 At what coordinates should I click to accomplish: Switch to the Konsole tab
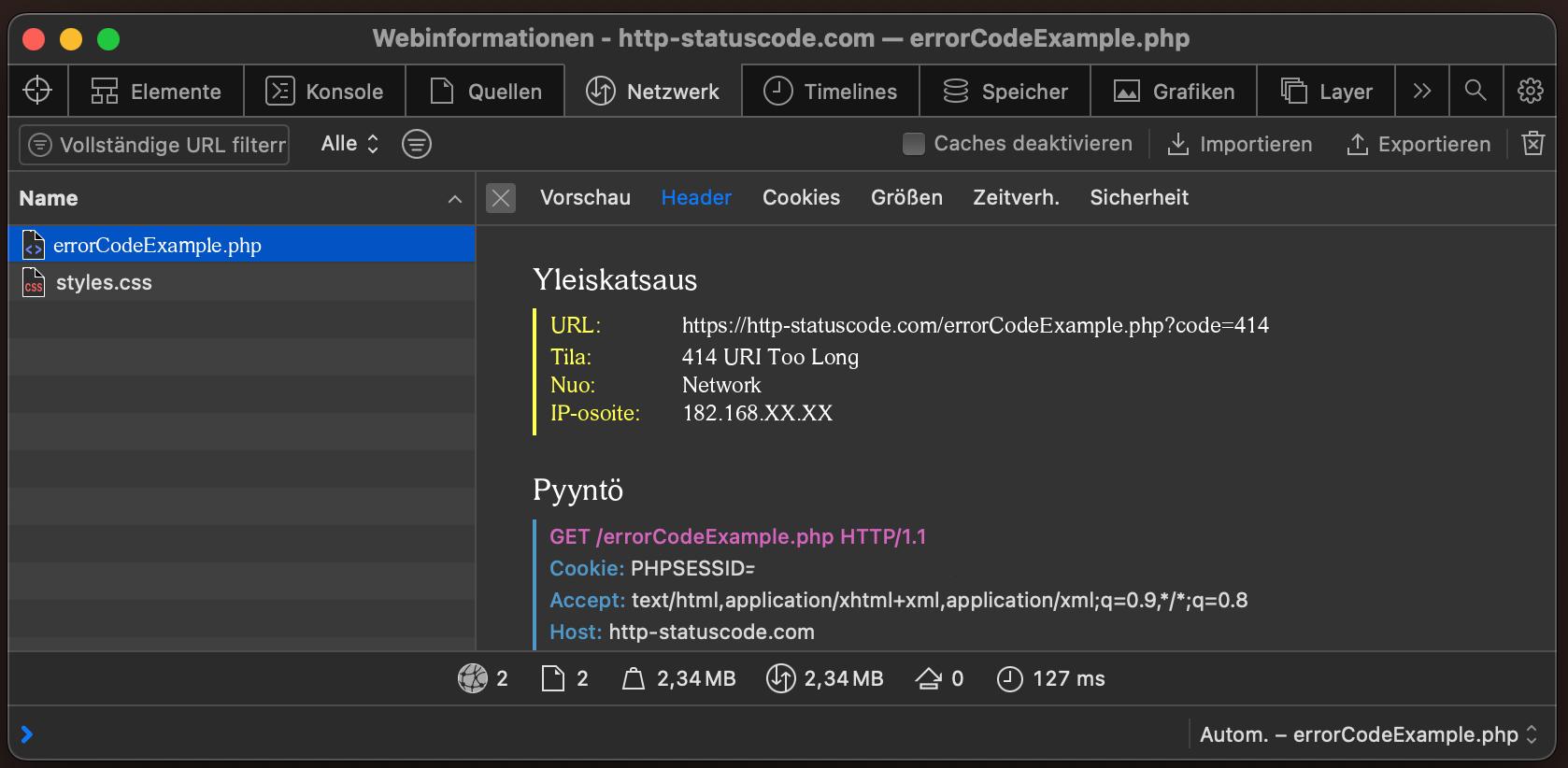coord(325,92)
